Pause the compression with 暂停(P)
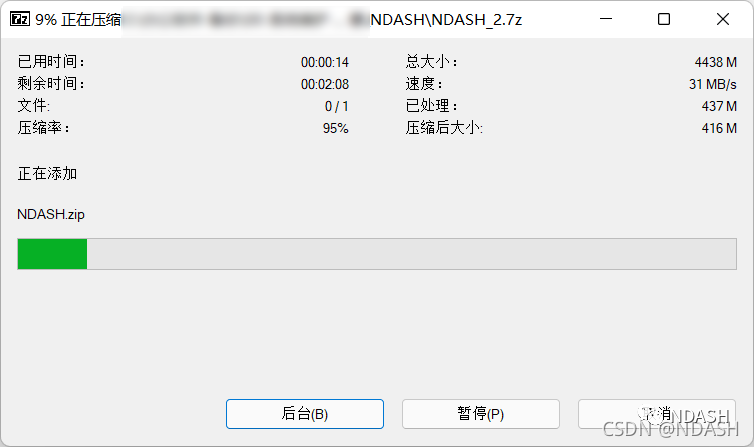Image resolution: width=754 pixels, height=447 pixels. (x=481, y=414)
